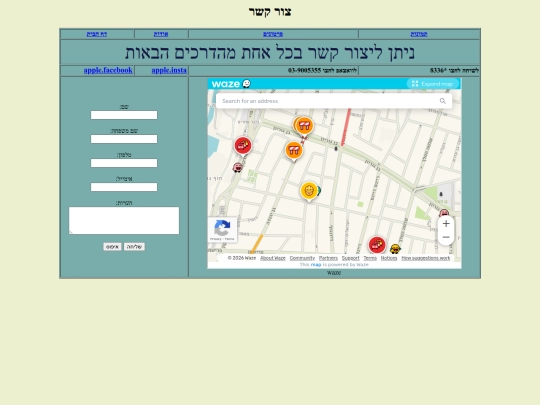
Task: Focus the שם משפחה last name field
Action: click(124, 139)
